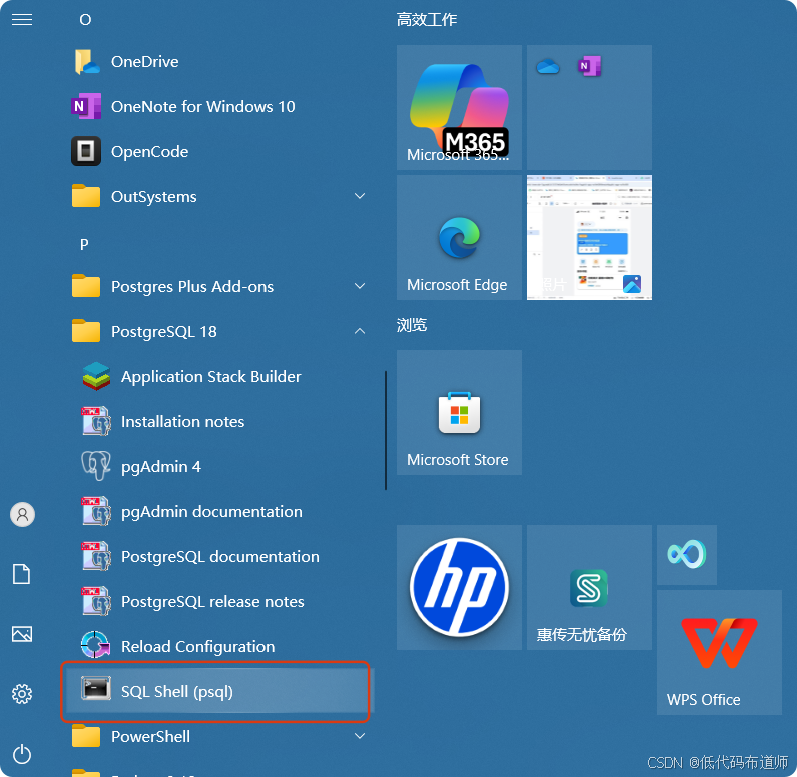
Task: Open PostgreSQL documentation icon
Action: pos(96,556)
